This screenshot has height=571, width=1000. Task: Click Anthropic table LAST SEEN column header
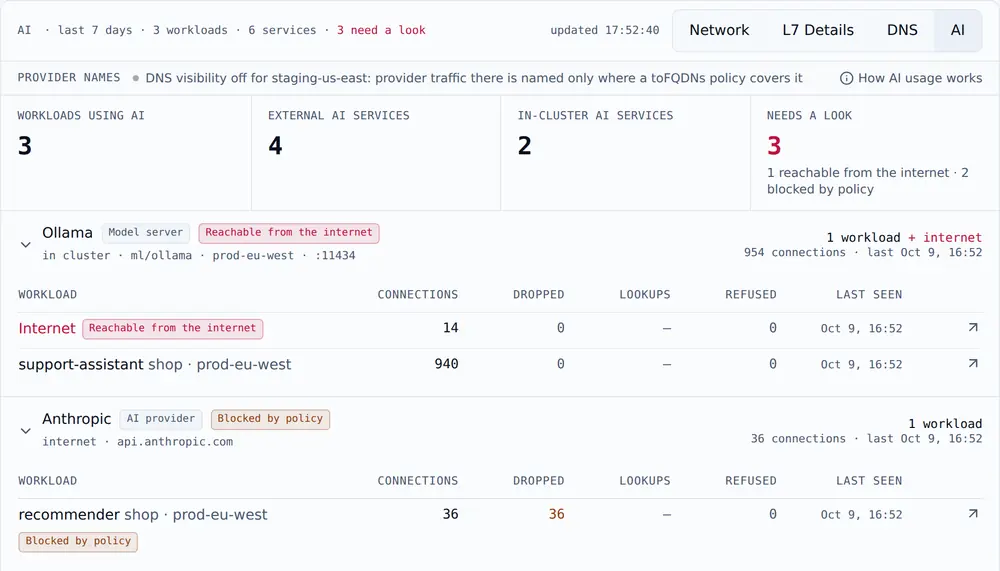[869, 480]
